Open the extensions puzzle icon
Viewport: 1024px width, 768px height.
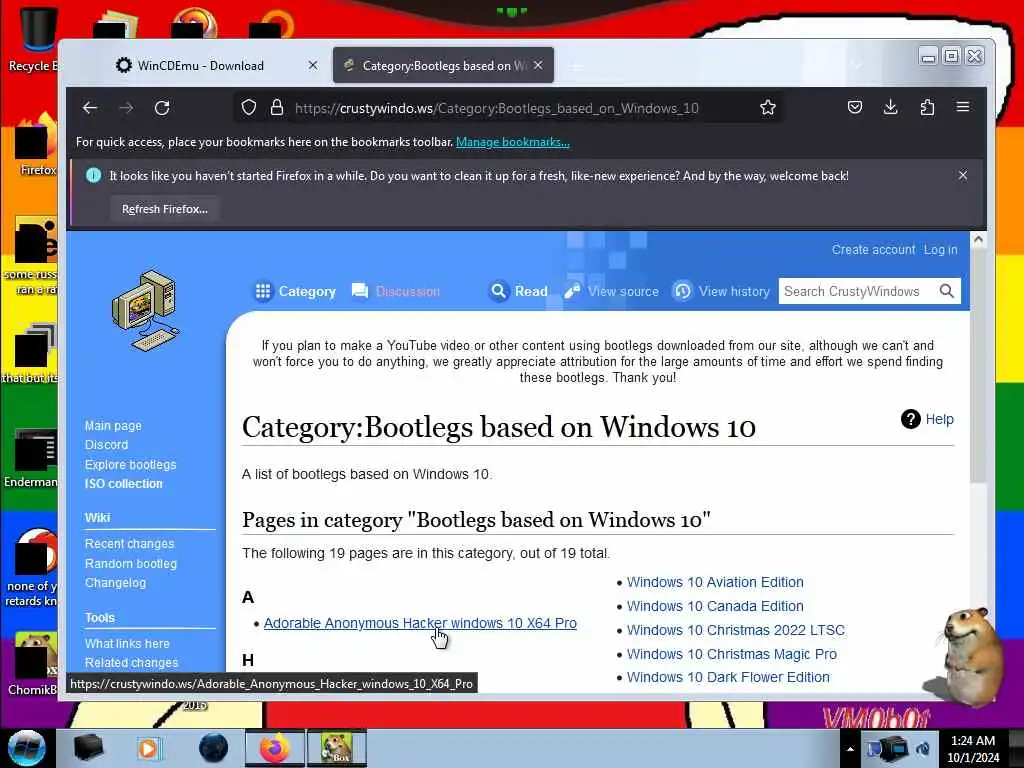point(927,107)
